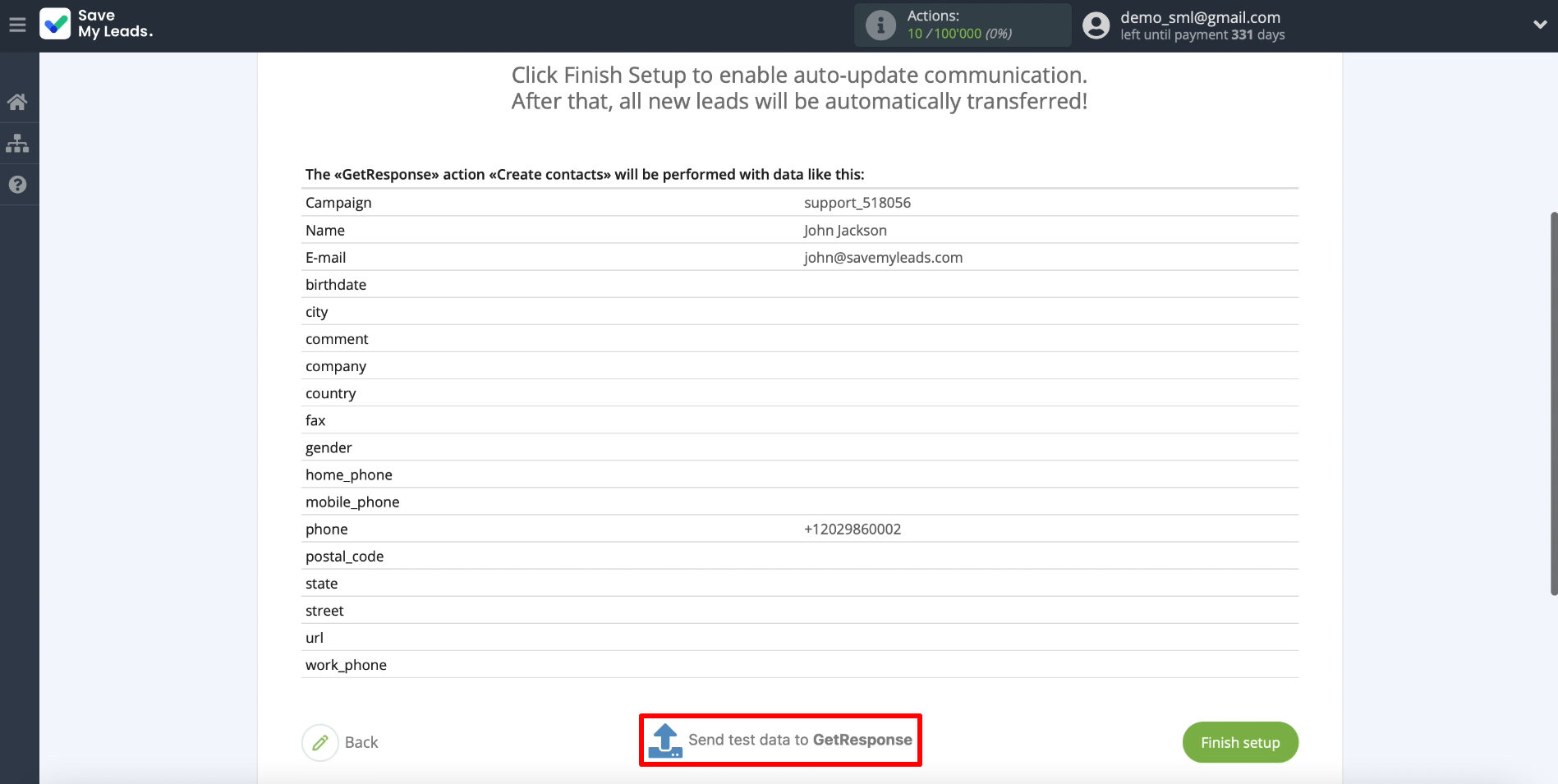
Task: Expand the account dropdown chevron
Action: click(1540, 25)
